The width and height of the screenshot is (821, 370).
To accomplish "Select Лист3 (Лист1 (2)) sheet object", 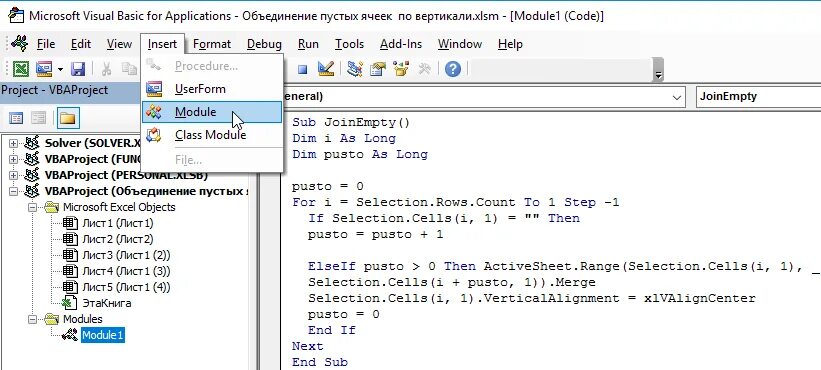I will coord(126,255).
